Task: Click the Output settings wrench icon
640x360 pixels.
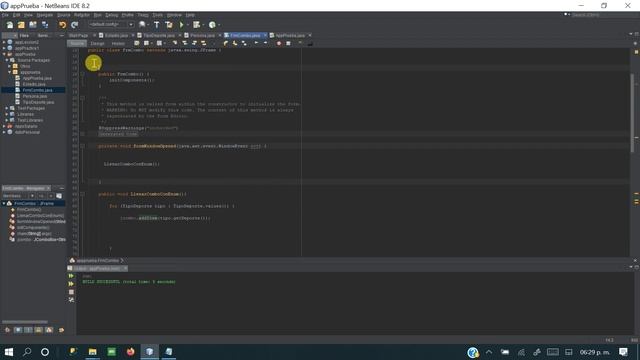Action: click(71, 300)
